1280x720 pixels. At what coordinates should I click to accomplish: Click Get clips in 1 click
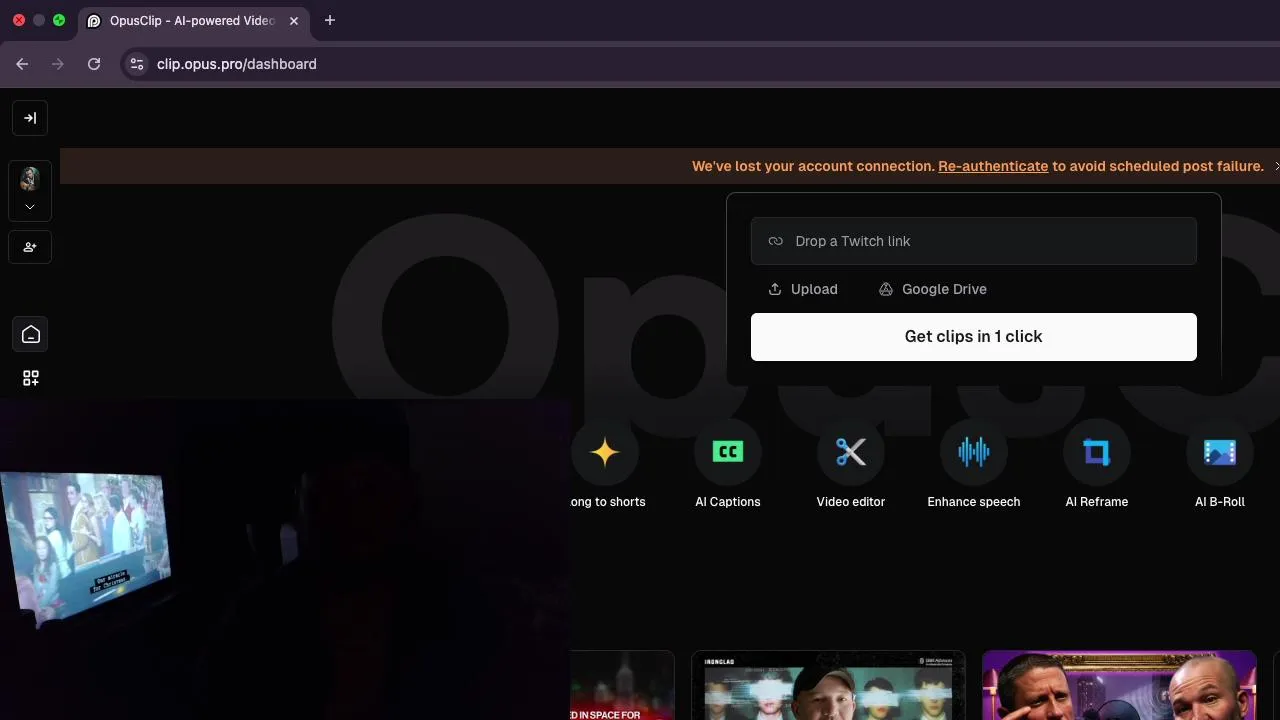tap(973, 337)
